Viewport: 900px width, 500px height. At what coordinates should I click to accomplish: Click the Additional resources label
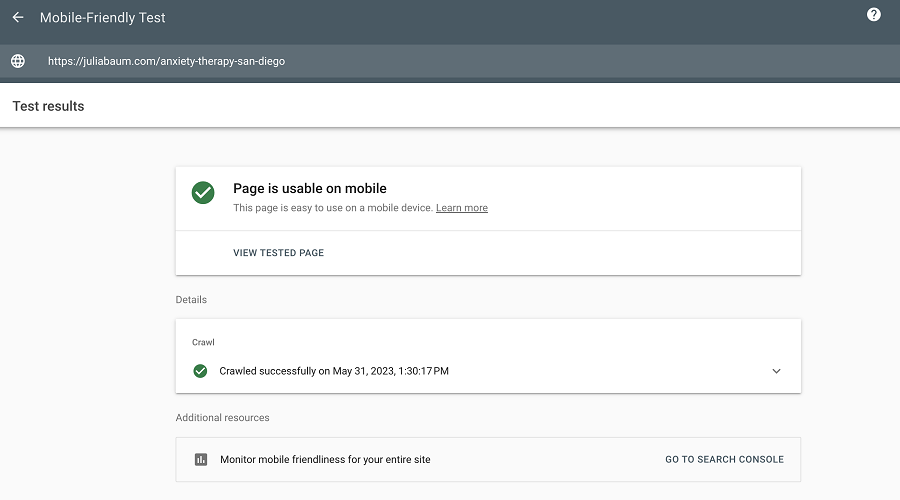pos(222,417)
